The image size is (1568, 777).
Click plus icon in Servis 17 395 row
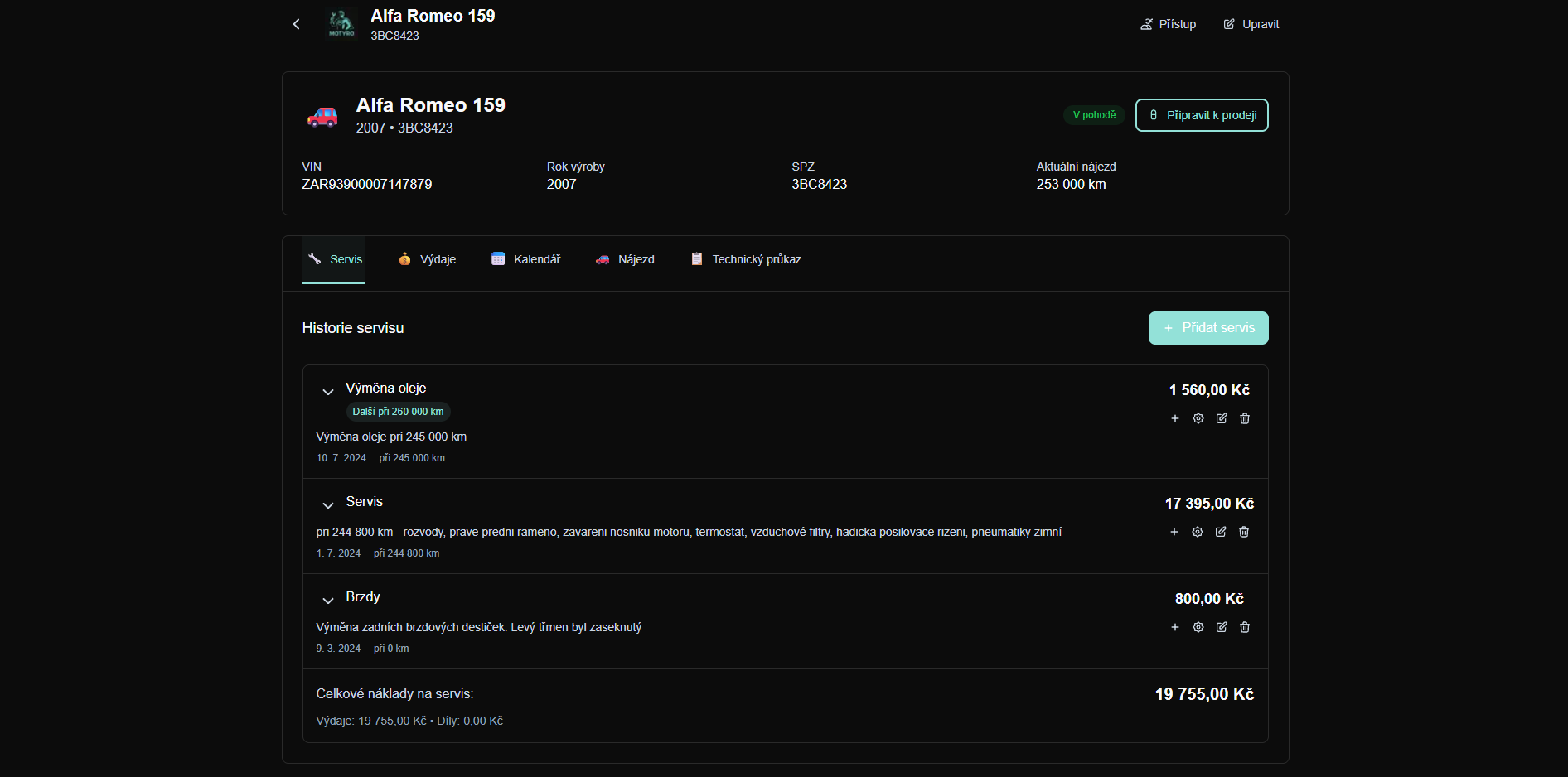(x=1174, y=532)
